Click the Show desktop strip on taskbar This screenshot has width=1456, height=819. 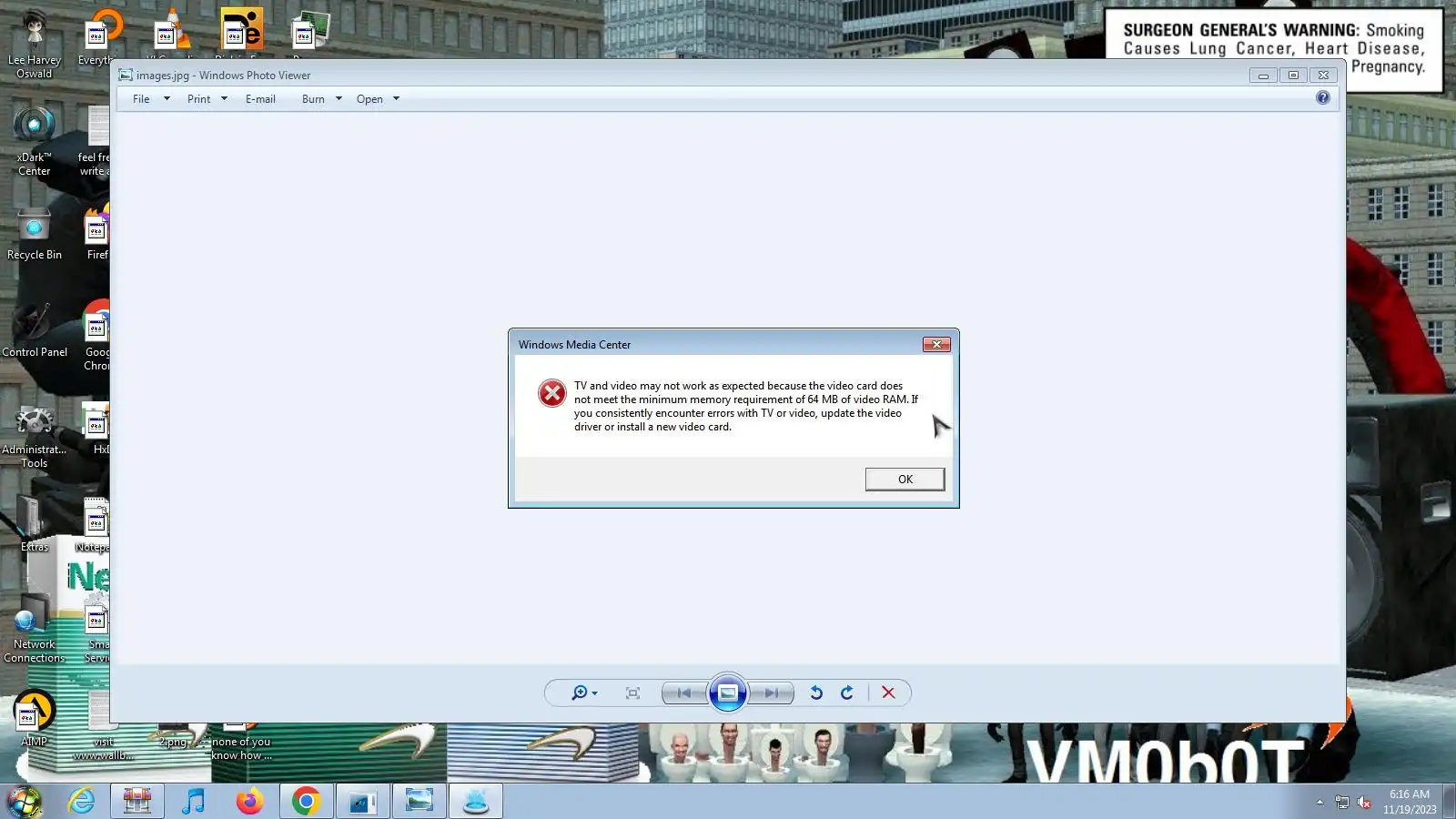(x=1451, y=801)
